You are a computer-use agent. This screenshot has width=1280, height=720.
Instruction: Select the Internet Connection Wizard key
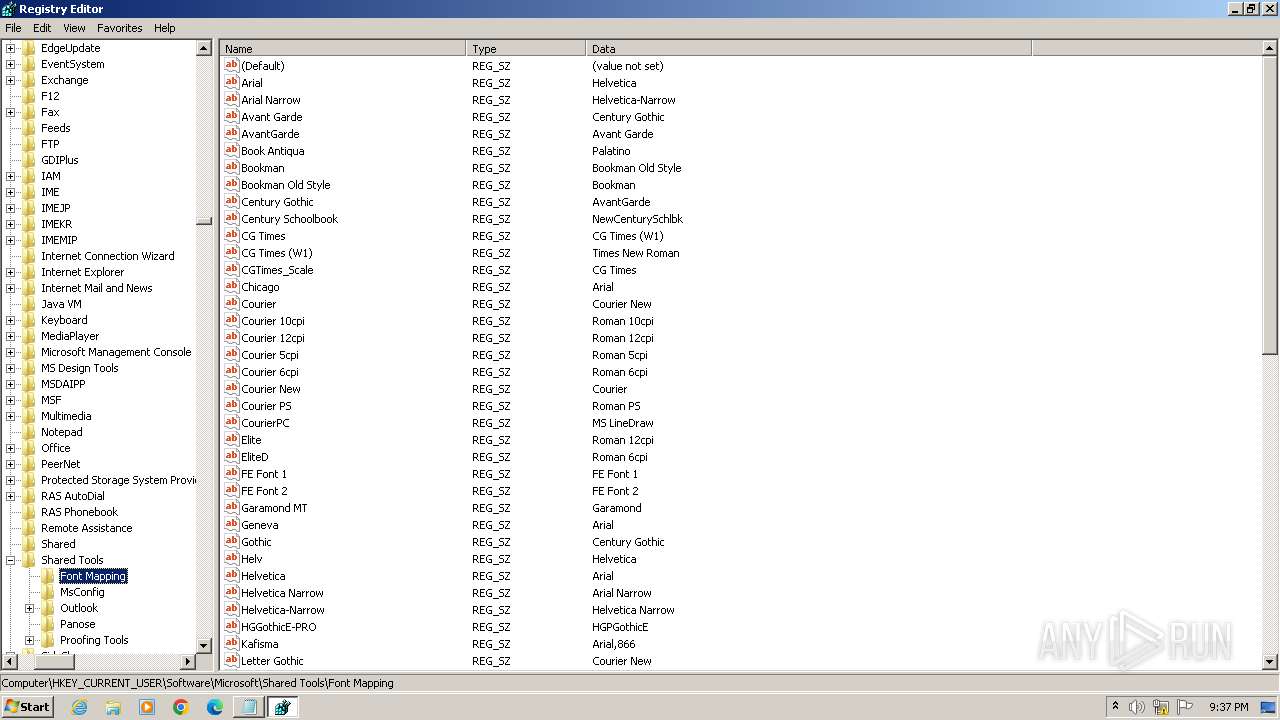pos(107,256)
